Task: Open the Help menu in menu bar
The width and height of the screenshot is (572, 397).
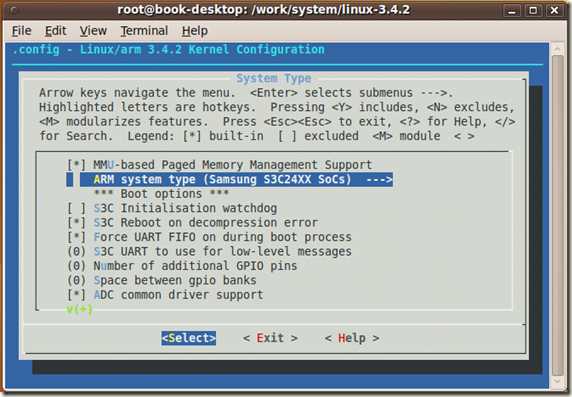Action: (195, 31)
